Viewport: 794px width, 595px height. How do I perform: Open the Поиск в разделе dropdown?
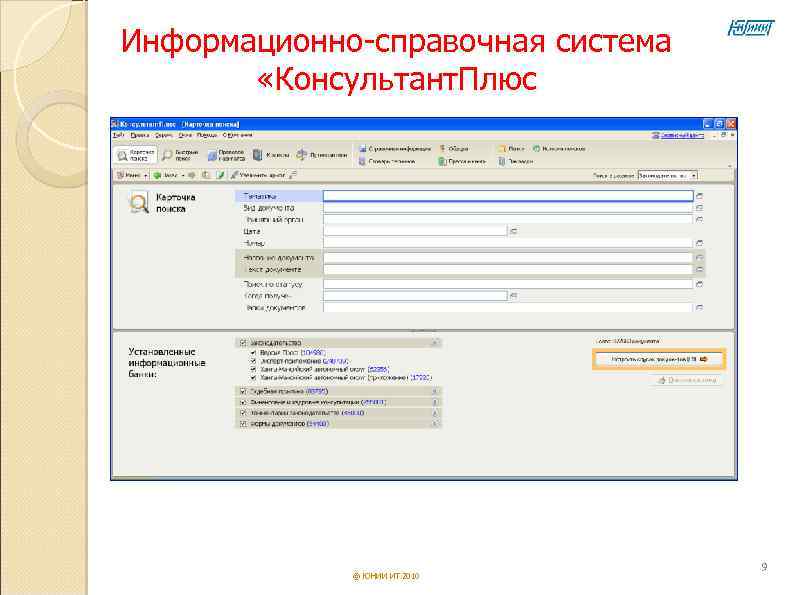click(667, 176)
